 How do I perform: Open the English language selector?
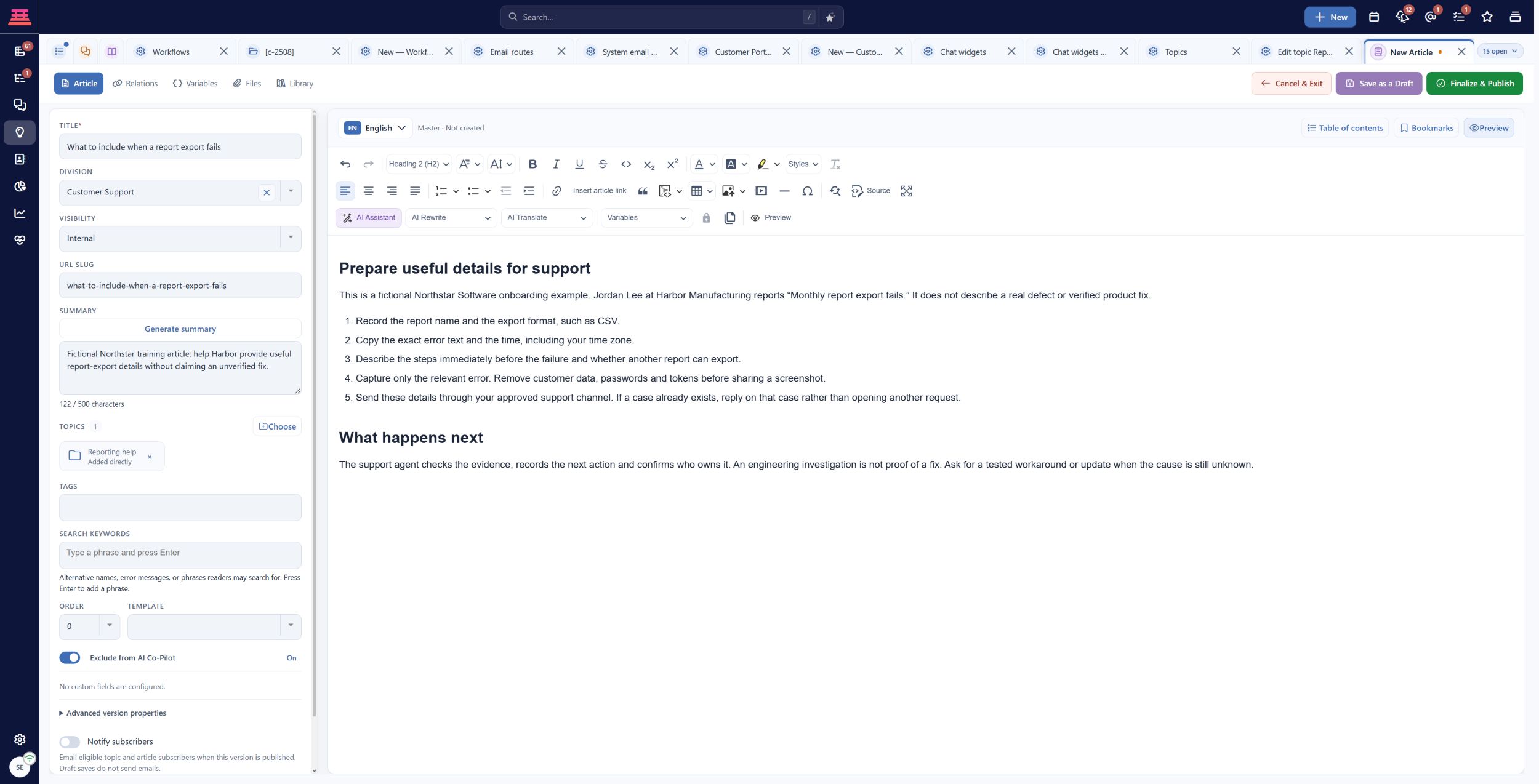(375, 128)
